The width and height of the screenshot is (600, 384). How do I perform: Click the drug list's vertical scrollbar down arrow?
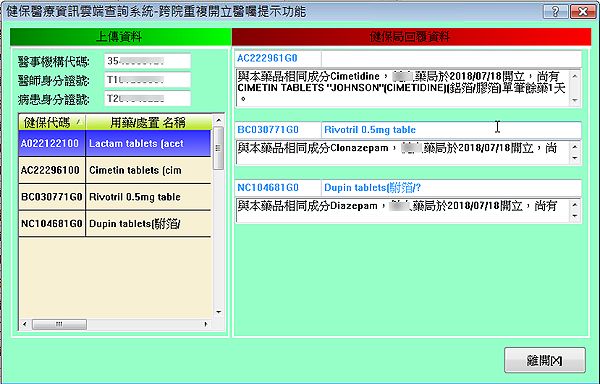coord(218,312)
